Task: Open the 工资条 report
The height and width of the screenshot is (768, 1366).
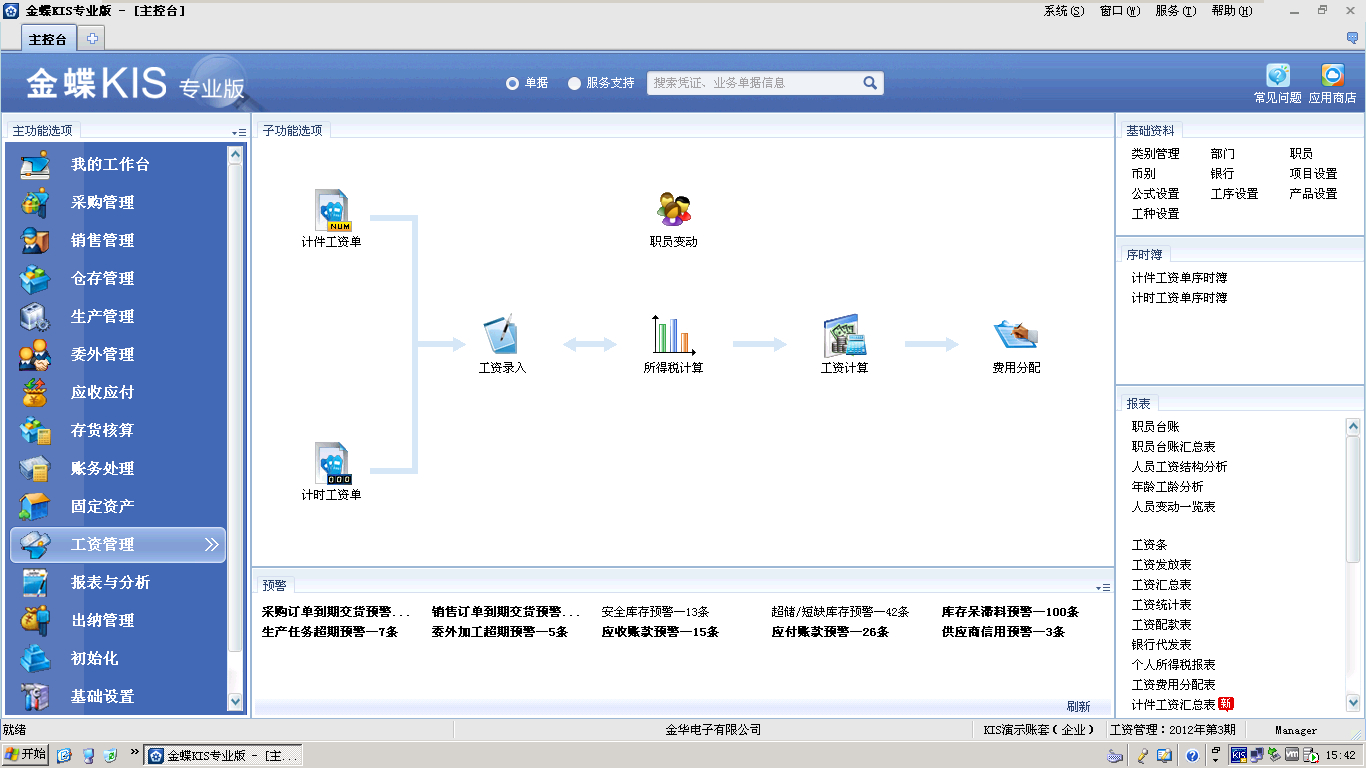Action: coord(1149,545)
